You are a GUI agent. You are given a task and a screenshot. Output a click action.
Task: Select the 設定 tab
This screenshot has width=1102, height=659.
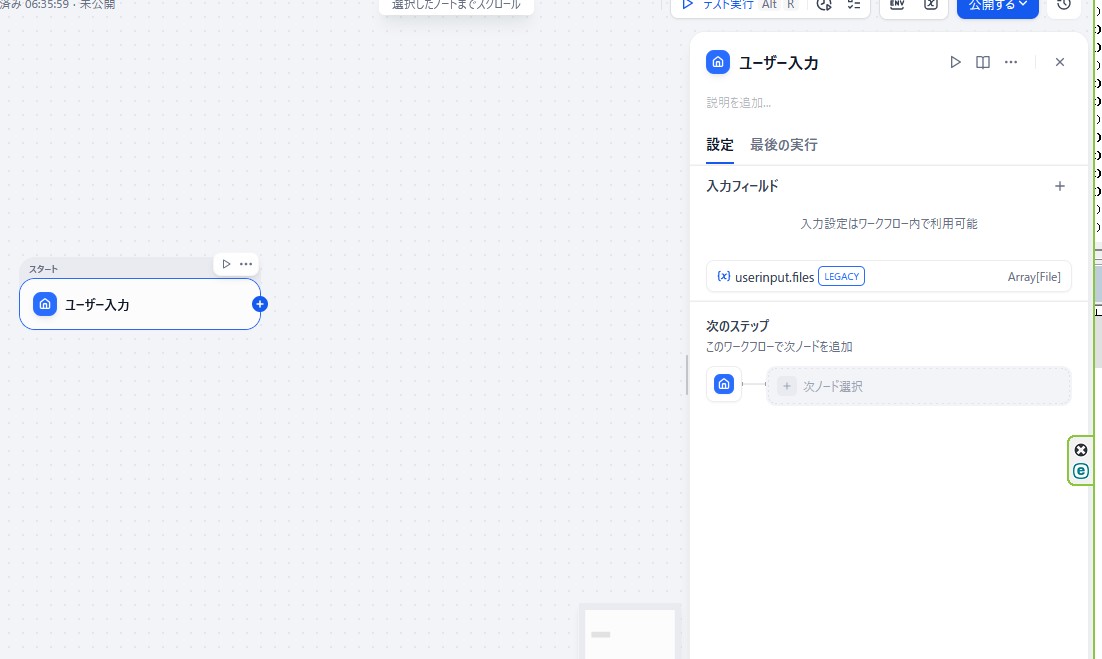point(720,145)
